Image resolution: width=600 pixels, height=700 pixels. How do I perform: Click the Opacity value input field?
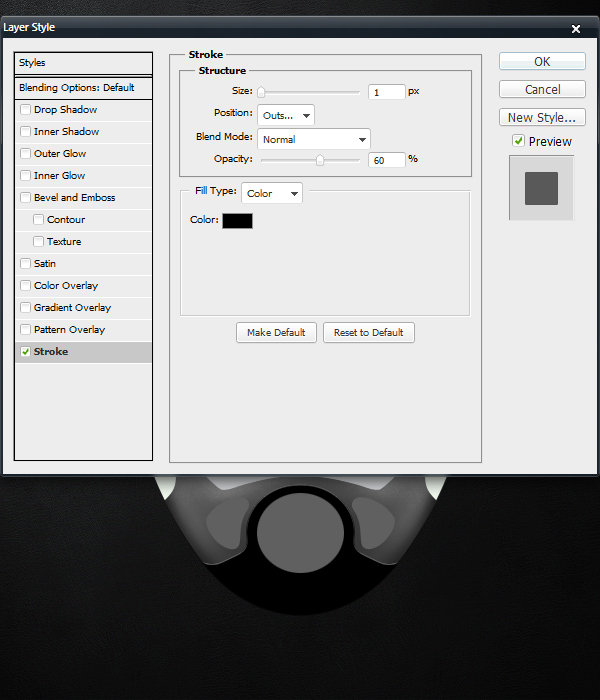click(387, 160)
